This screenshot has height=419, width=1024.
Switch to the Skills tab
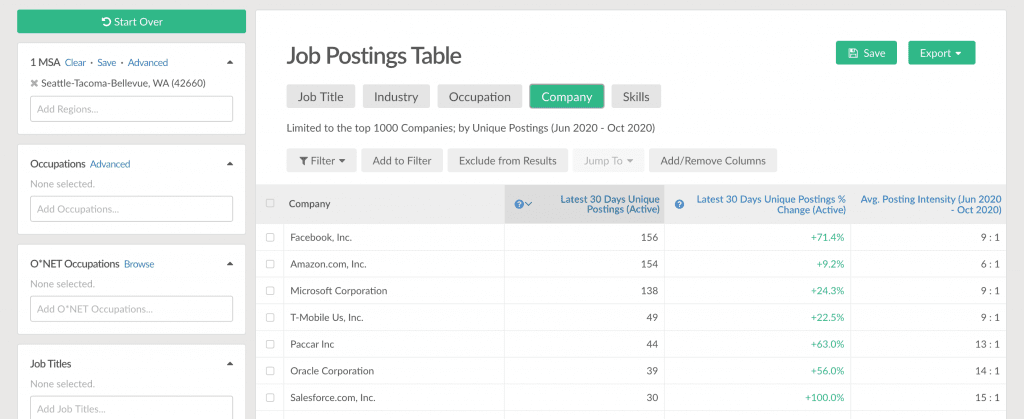(635, 97)
